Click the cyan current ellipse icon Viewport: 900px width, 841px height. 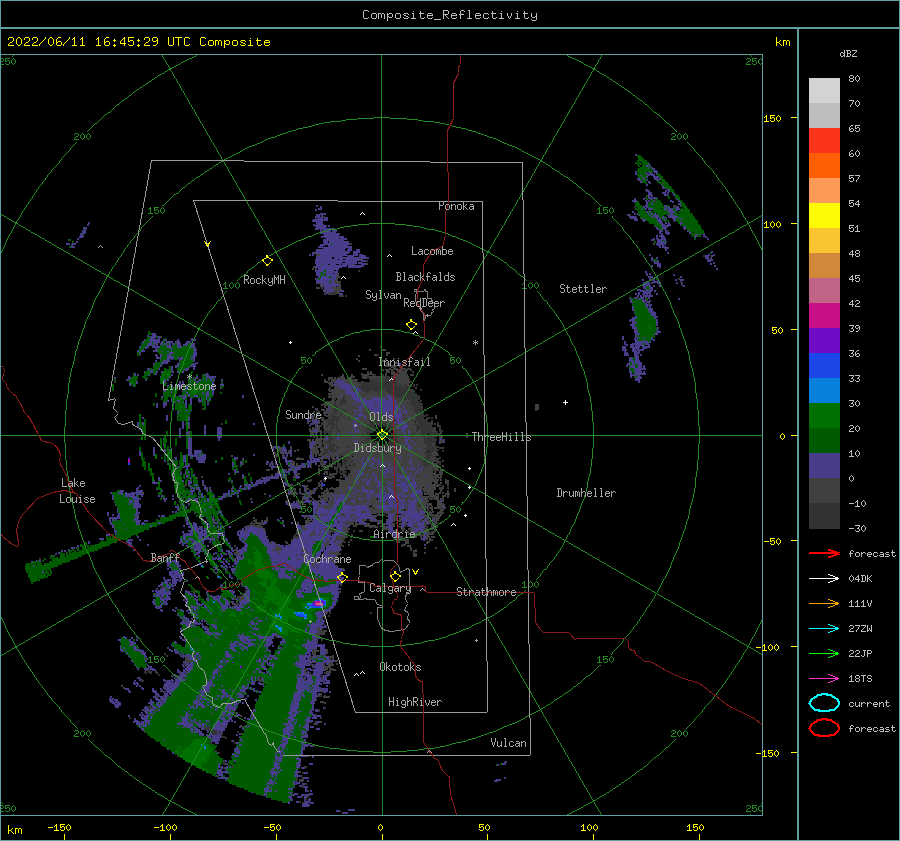824,703
